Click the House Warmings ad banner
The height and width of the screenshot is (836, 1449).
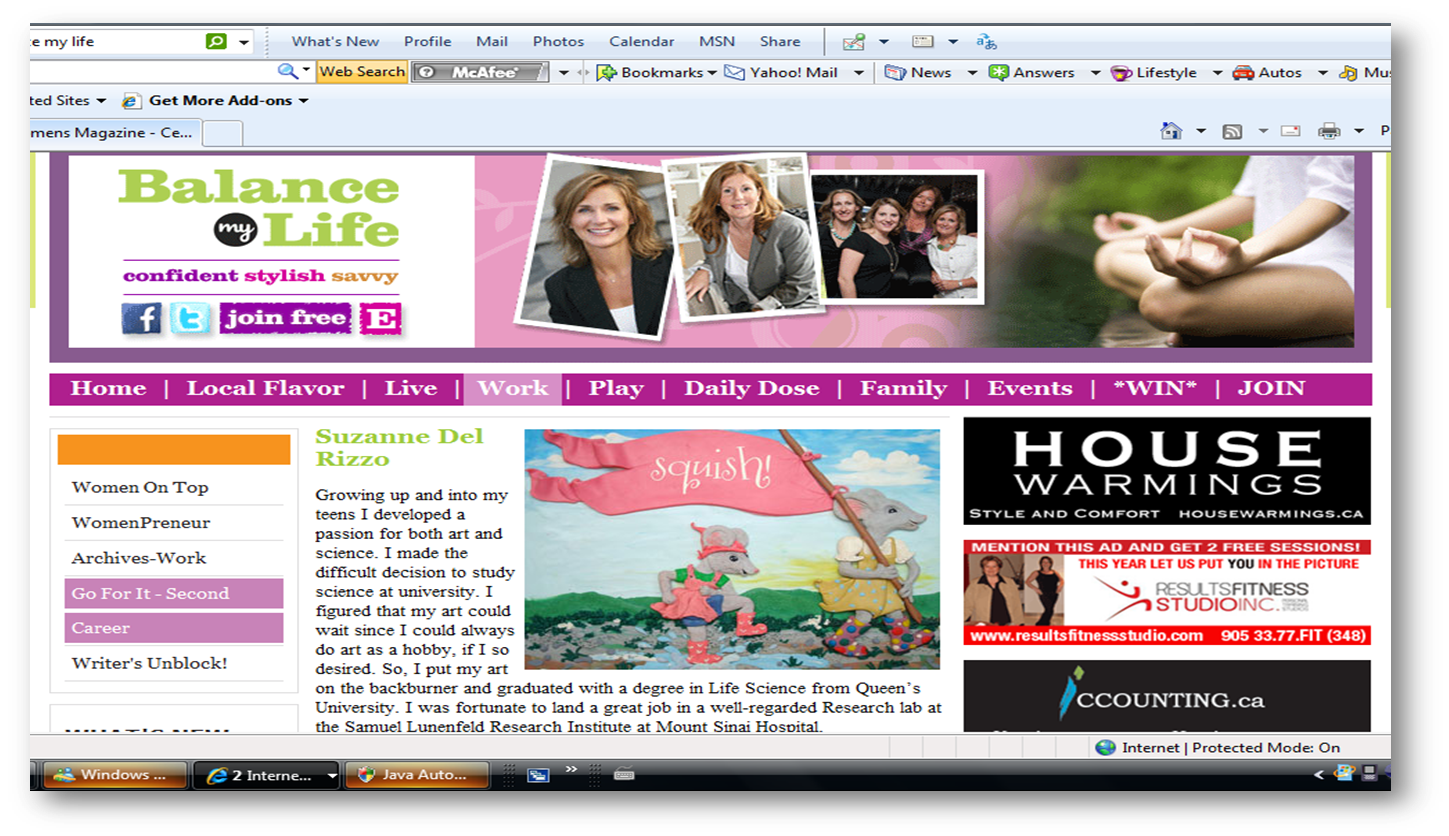pos(1167,471)
